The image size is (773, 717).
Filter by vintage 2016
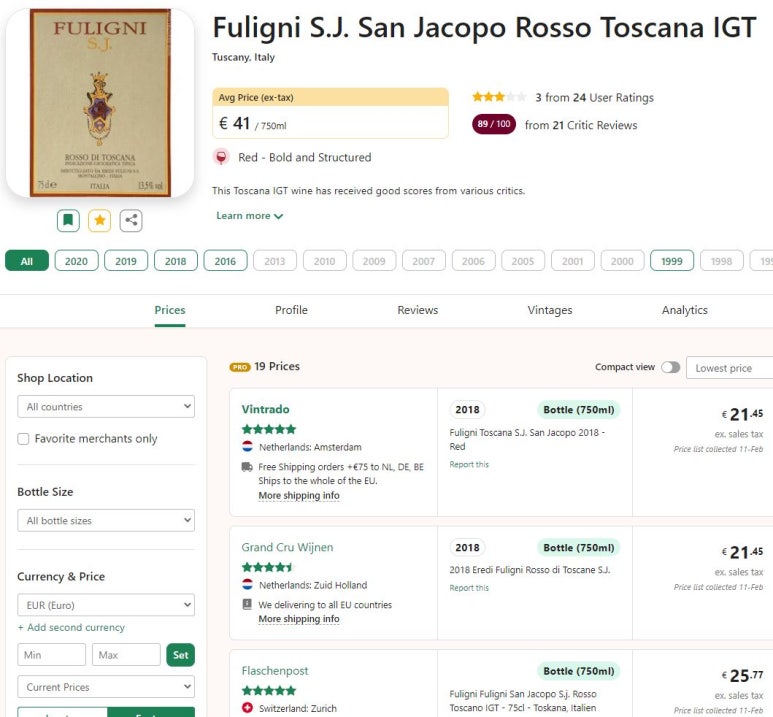(225, 261)
